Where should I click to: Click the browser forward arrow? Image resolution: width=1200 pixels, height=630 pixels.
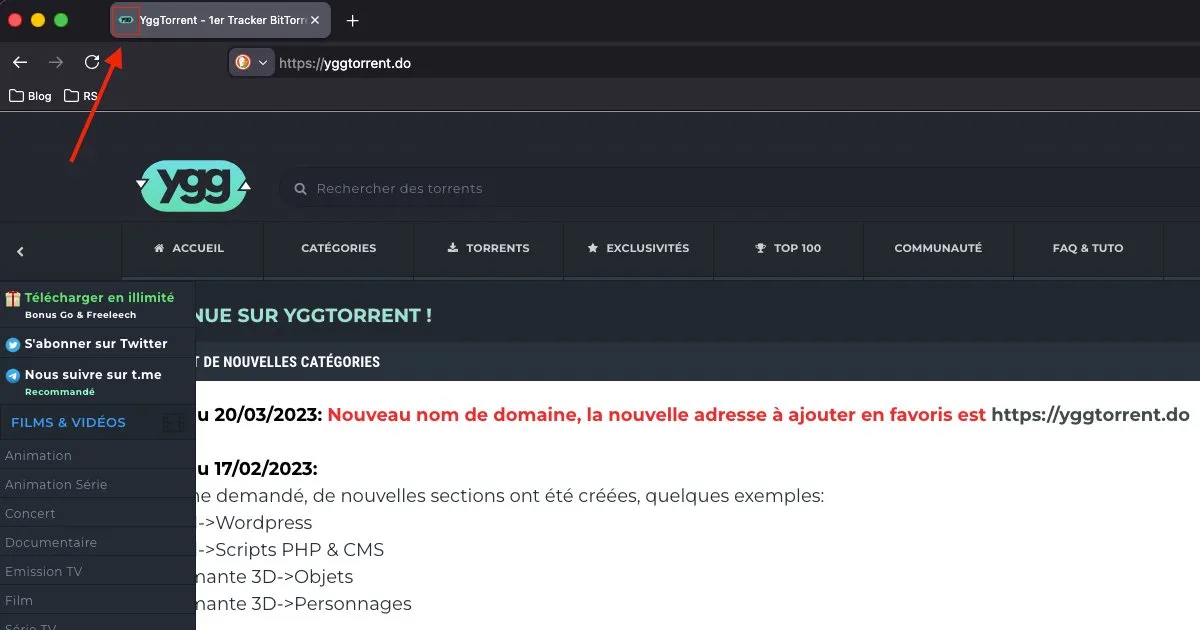56,62
